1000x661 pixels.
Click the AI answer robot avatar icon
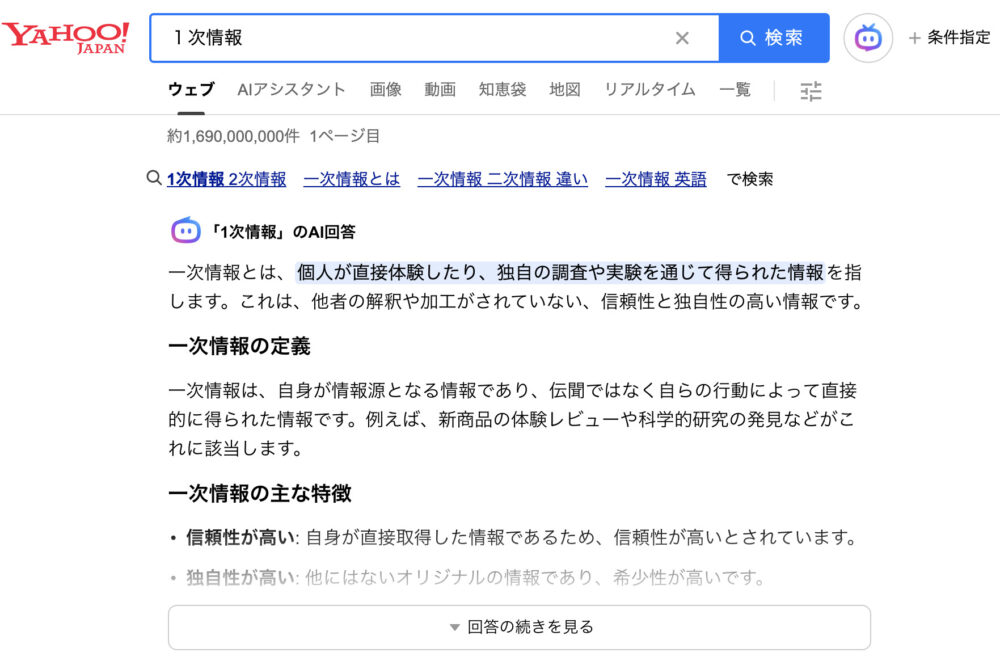click(x=185, y=231)
